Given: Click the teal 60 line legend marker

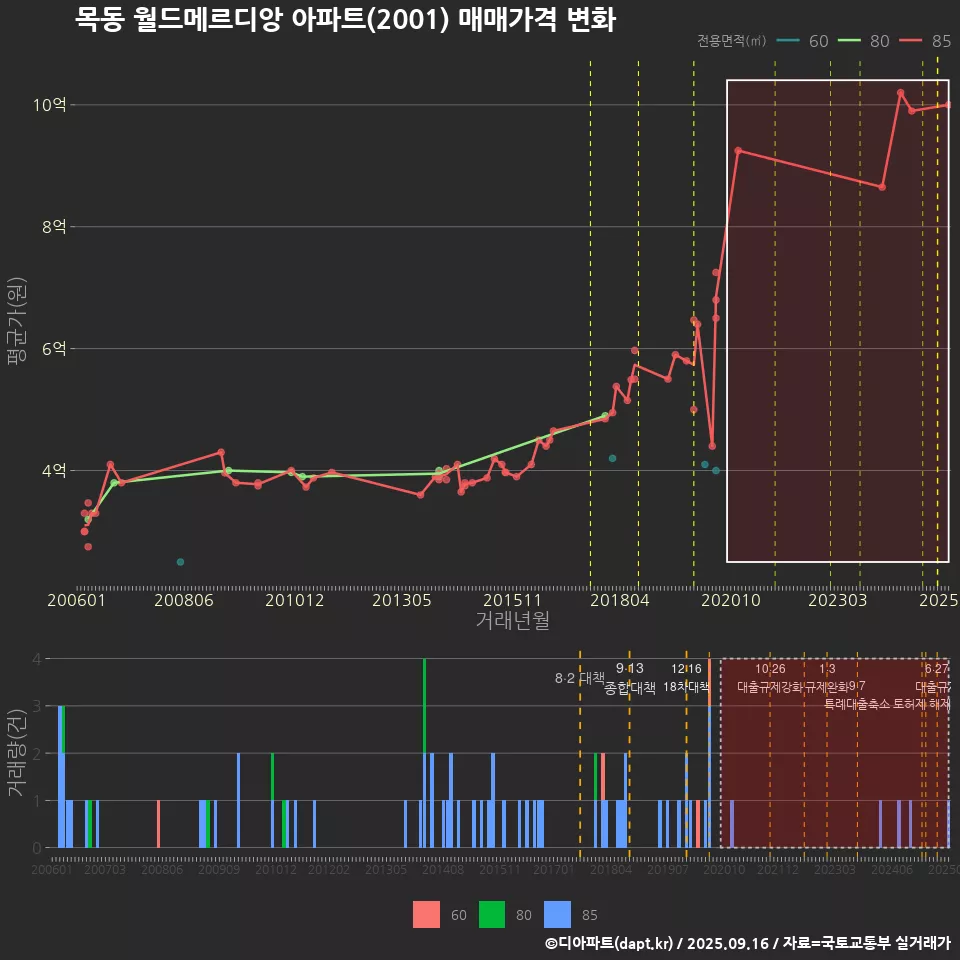Looking at the screenshot, I should coord(788,41).
